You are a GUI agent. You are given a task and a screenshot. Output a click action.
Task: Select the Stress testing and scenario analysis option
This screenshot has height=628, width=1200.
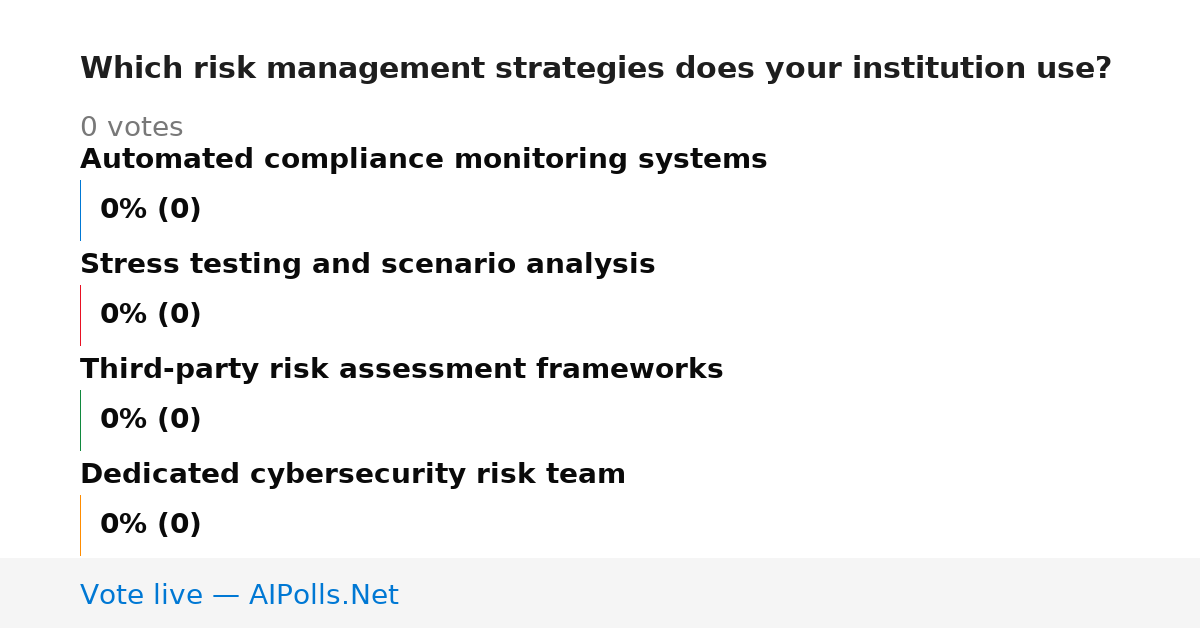(367, 265)
